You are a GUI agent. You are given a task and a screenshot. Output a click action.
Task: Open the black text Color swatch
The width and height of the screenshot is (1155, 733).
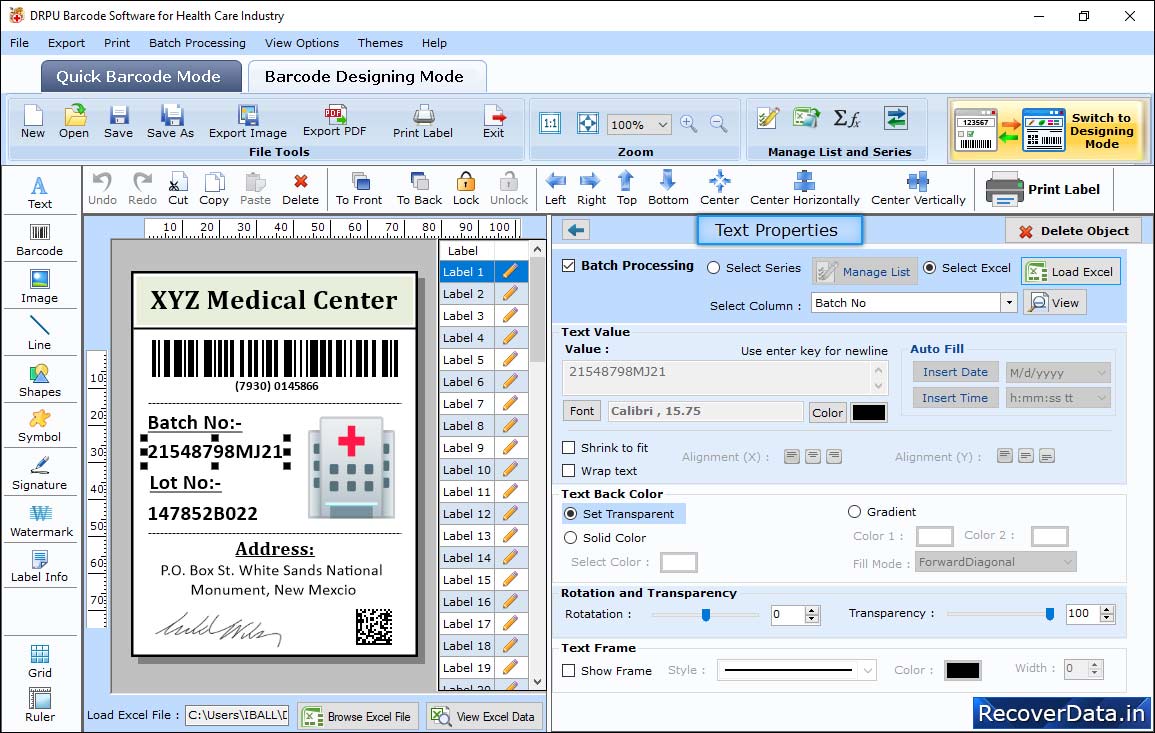coord(868,413)
